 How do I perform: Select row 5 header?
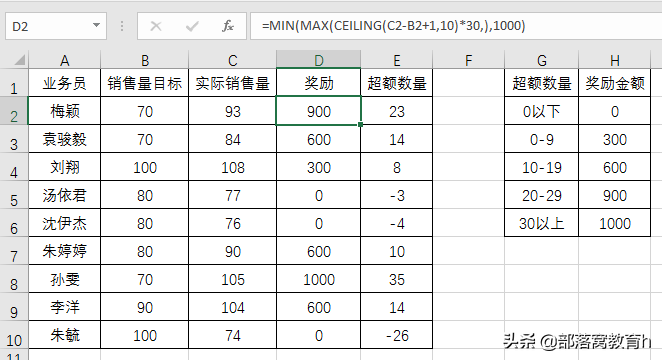pos(14,195)
